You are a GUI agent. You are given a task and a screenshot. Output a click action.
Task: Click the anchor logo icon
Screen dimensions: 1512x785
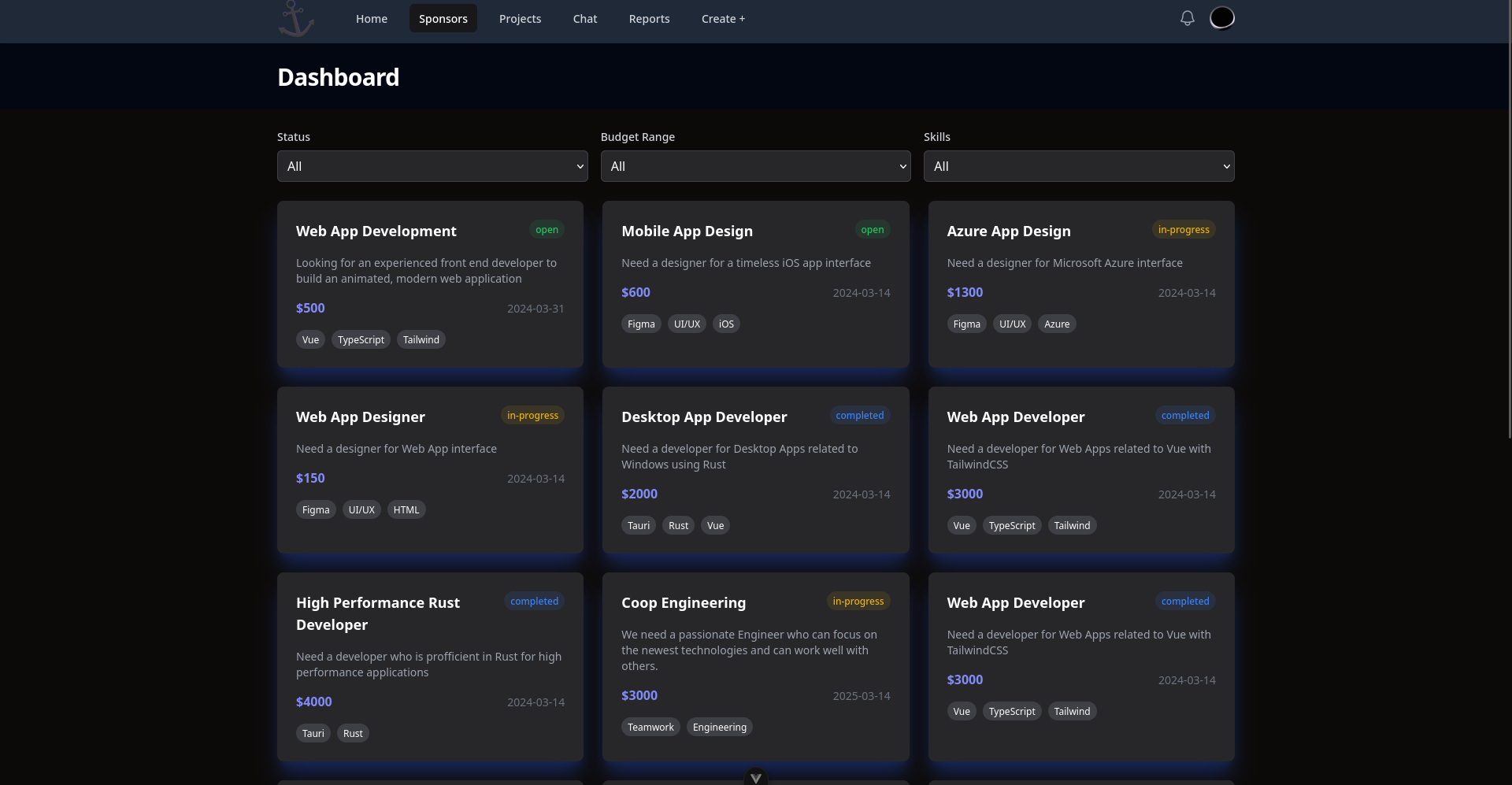(x=296, y=19)
